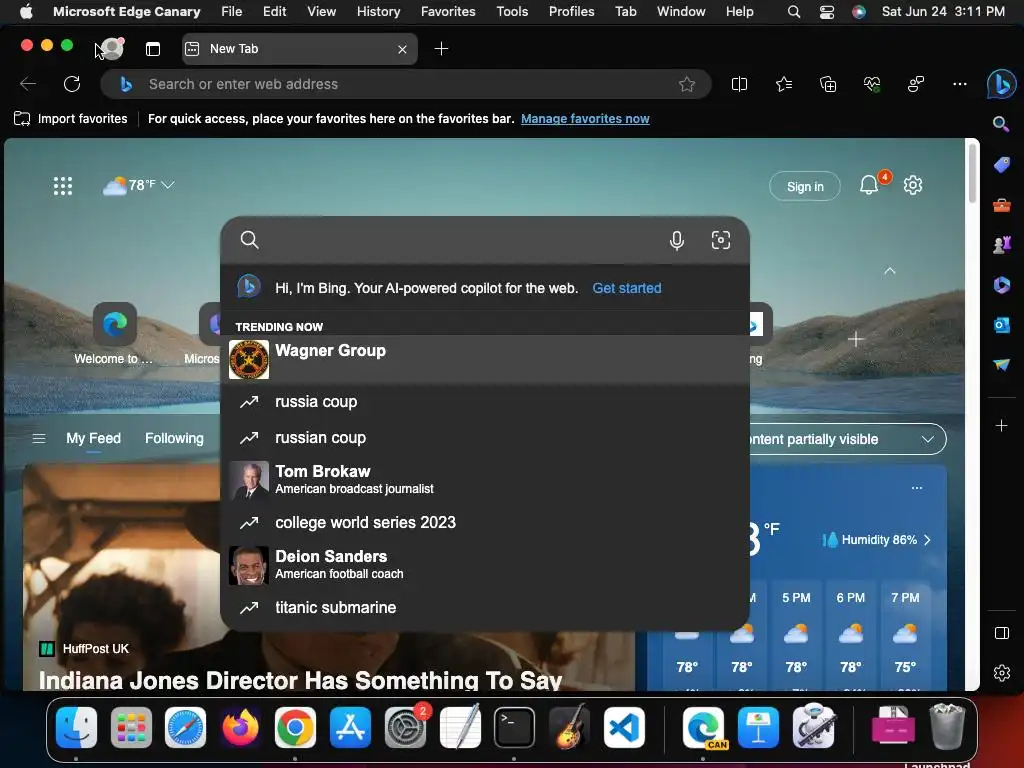Open split screen icon in toolbar
The image size is (1024, 768).
(739, 84)
